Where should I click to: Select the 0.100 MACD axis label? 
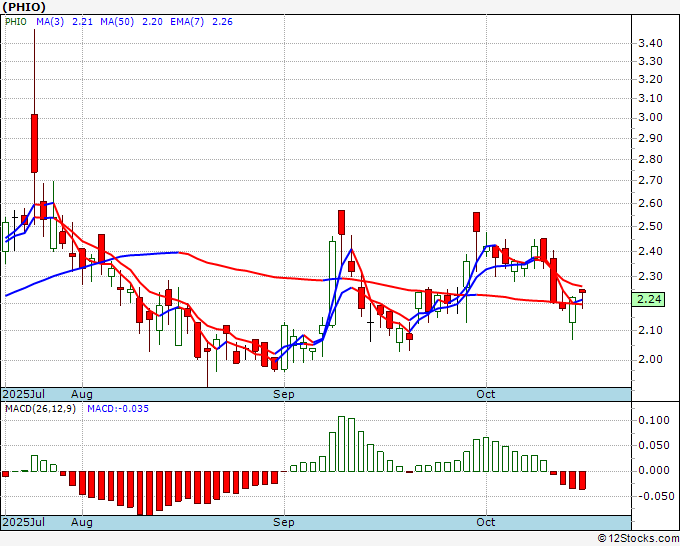[x=652, y=420]
